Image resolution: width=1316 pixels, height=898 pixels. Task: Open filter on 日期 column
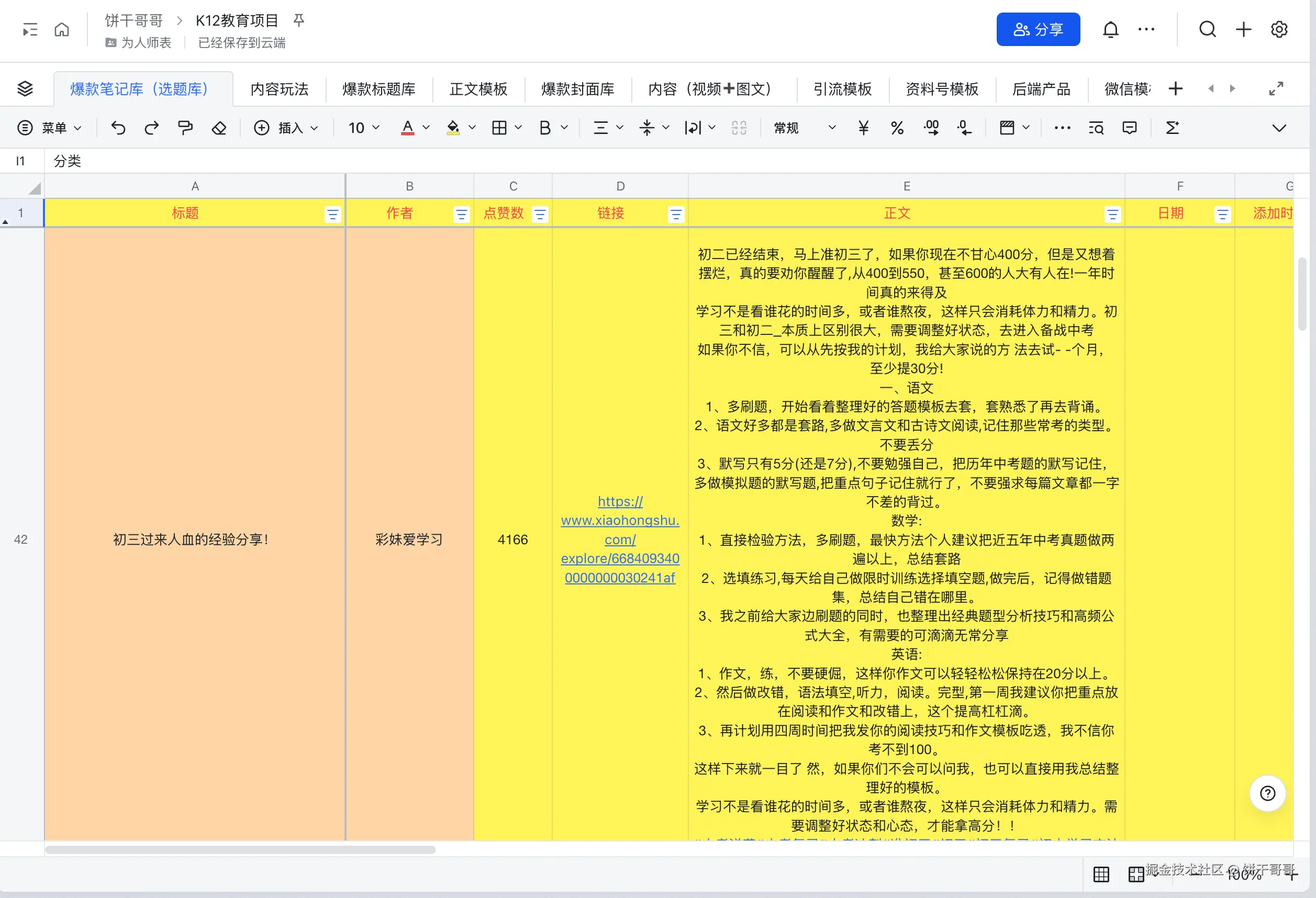click(x=1223, y=215)
